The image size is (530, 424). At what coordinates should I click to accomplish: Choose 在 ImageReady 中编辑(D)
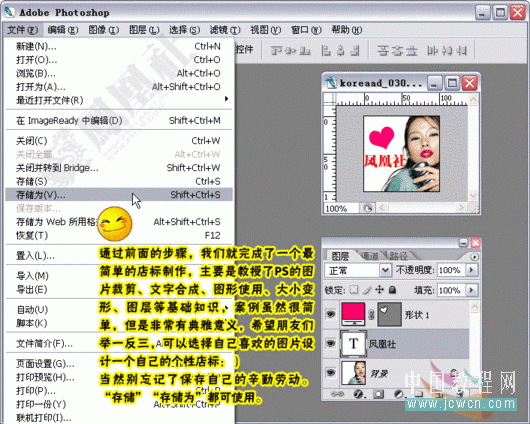coord(118,120)
